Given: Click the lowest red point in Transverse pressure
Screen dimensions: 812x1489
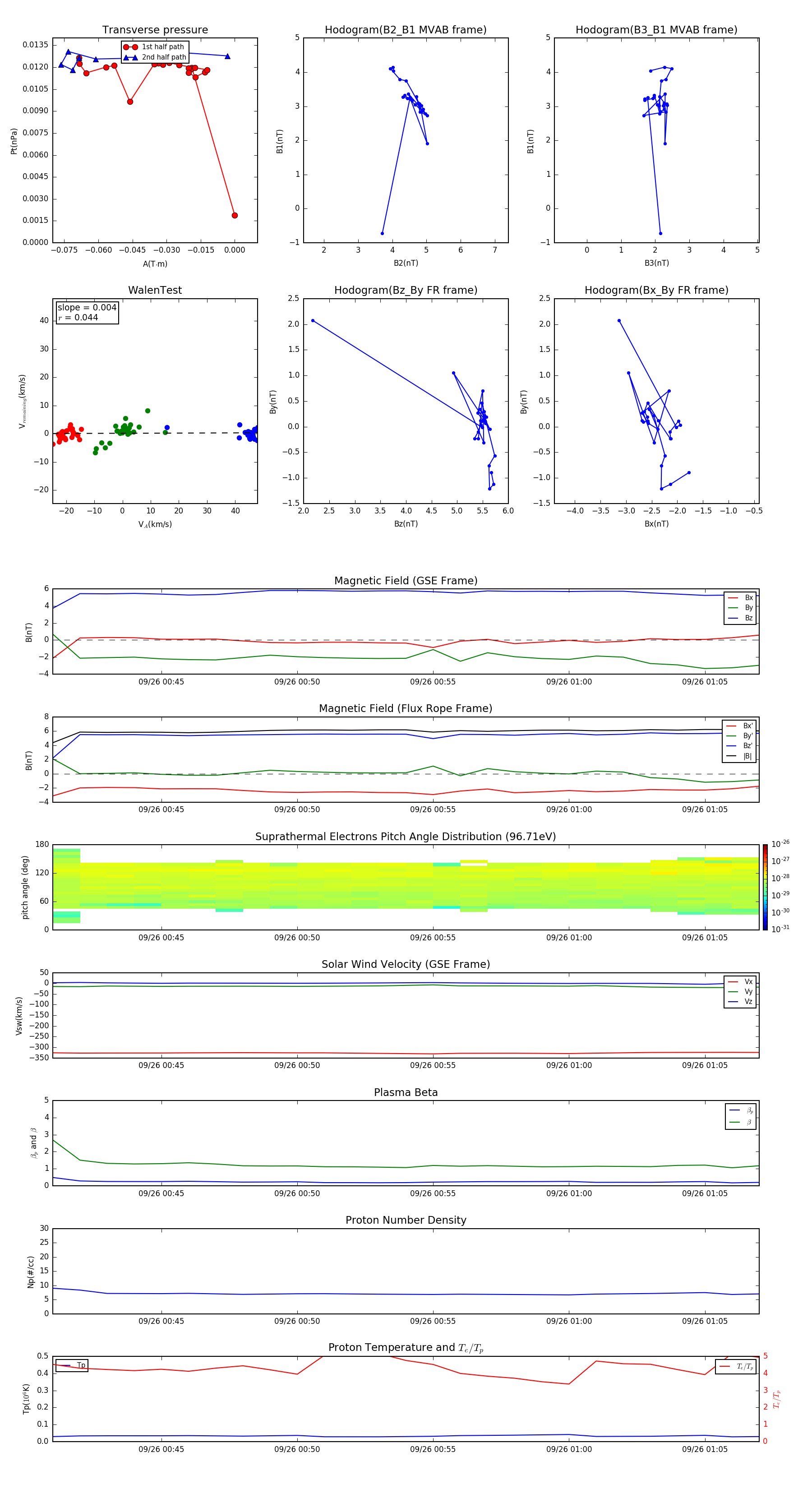Looking at the screenshot, I should pyautogui.click(x=235, y=216).
